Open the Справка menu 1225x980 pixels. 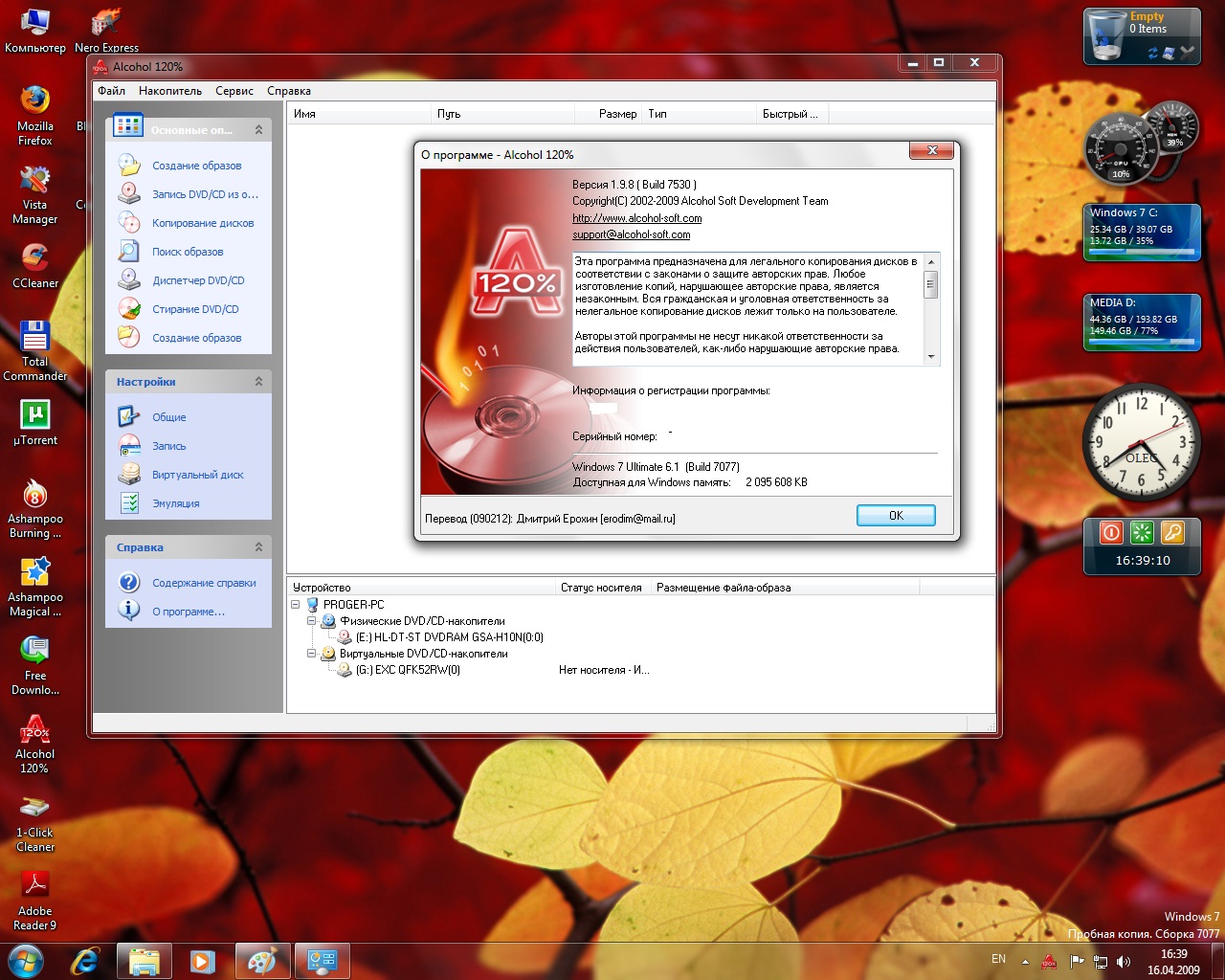(x=289, y=91)
